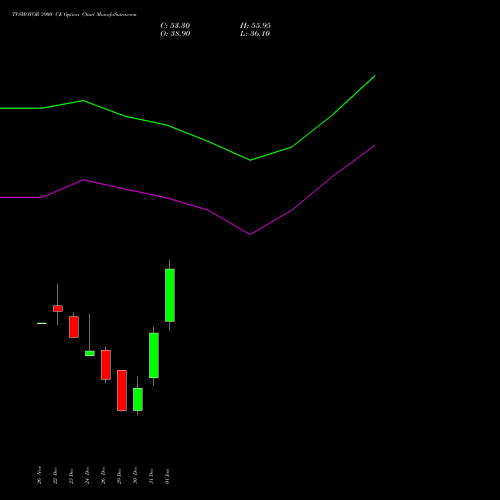Select the tall green candle for 01 Jan
This screenshot has height=500, width=500.
coord(170,295)
